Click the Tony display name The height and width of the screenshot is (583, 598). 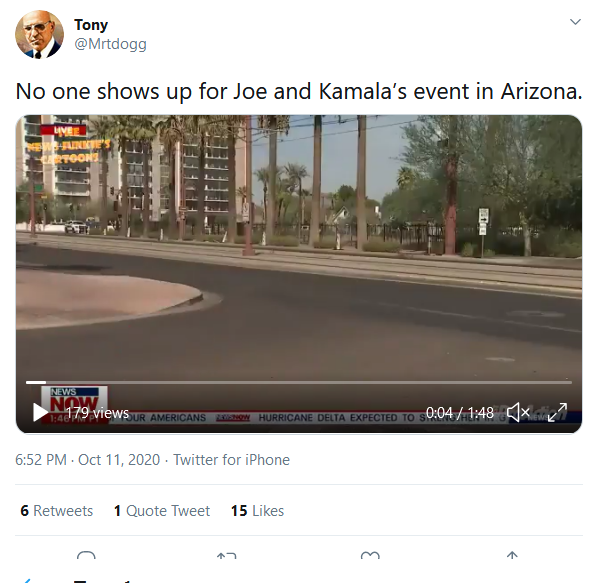91,25
